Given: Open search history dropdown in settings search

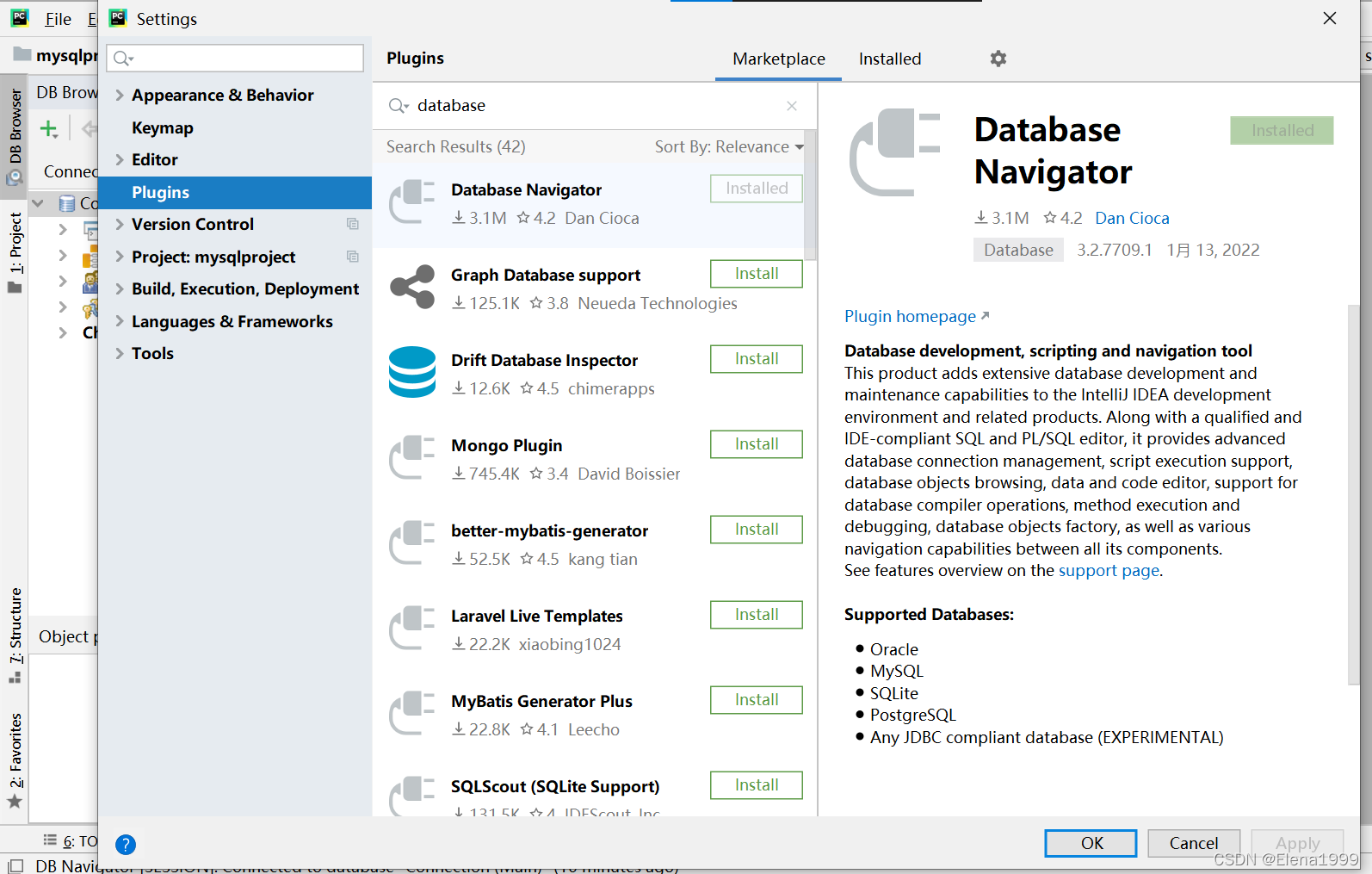Looking at the screenshot, I should coord(123,59).
